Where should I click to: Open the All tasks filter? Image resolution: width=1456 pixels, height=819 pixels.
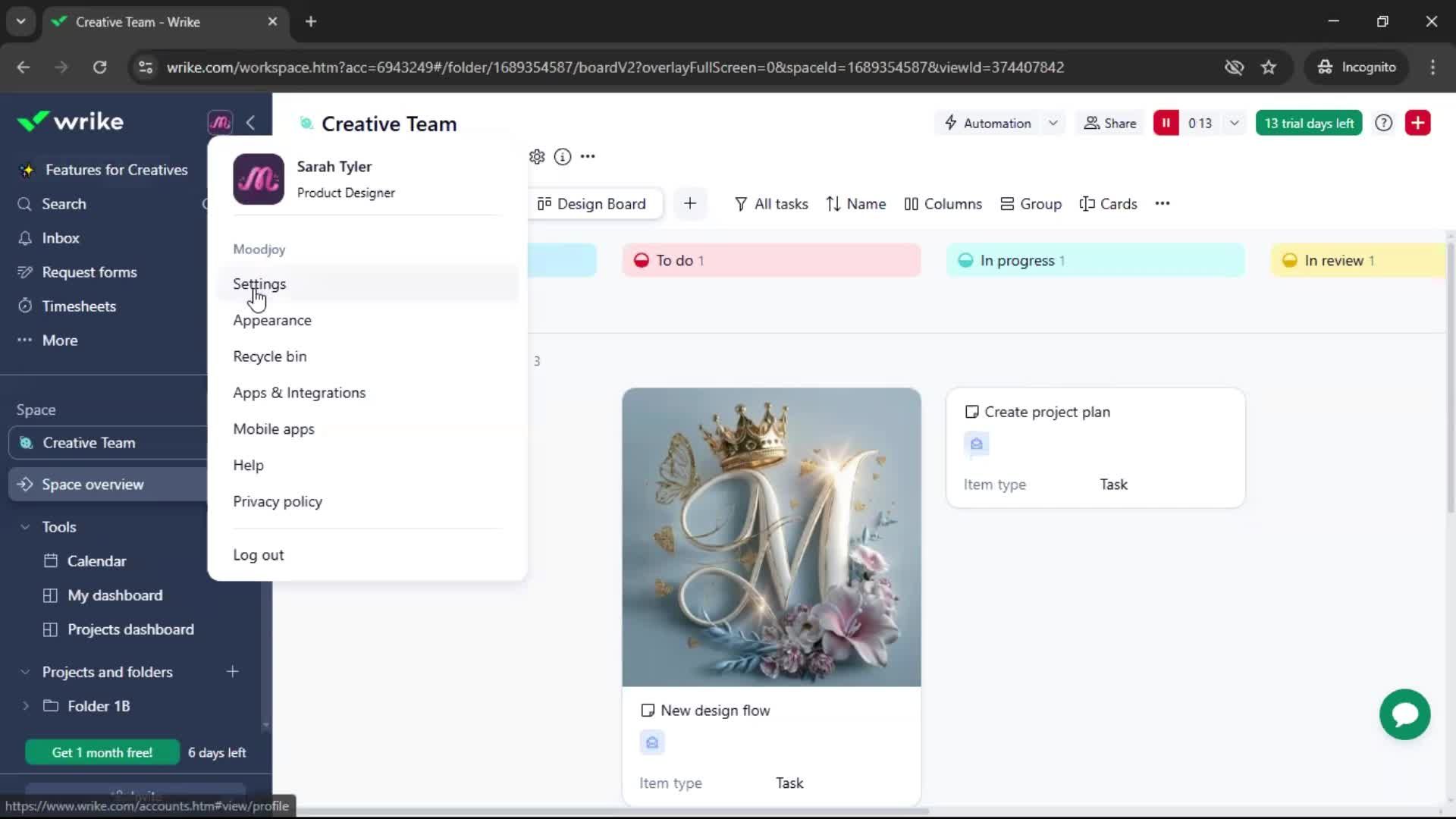click(x=771, y=204)
